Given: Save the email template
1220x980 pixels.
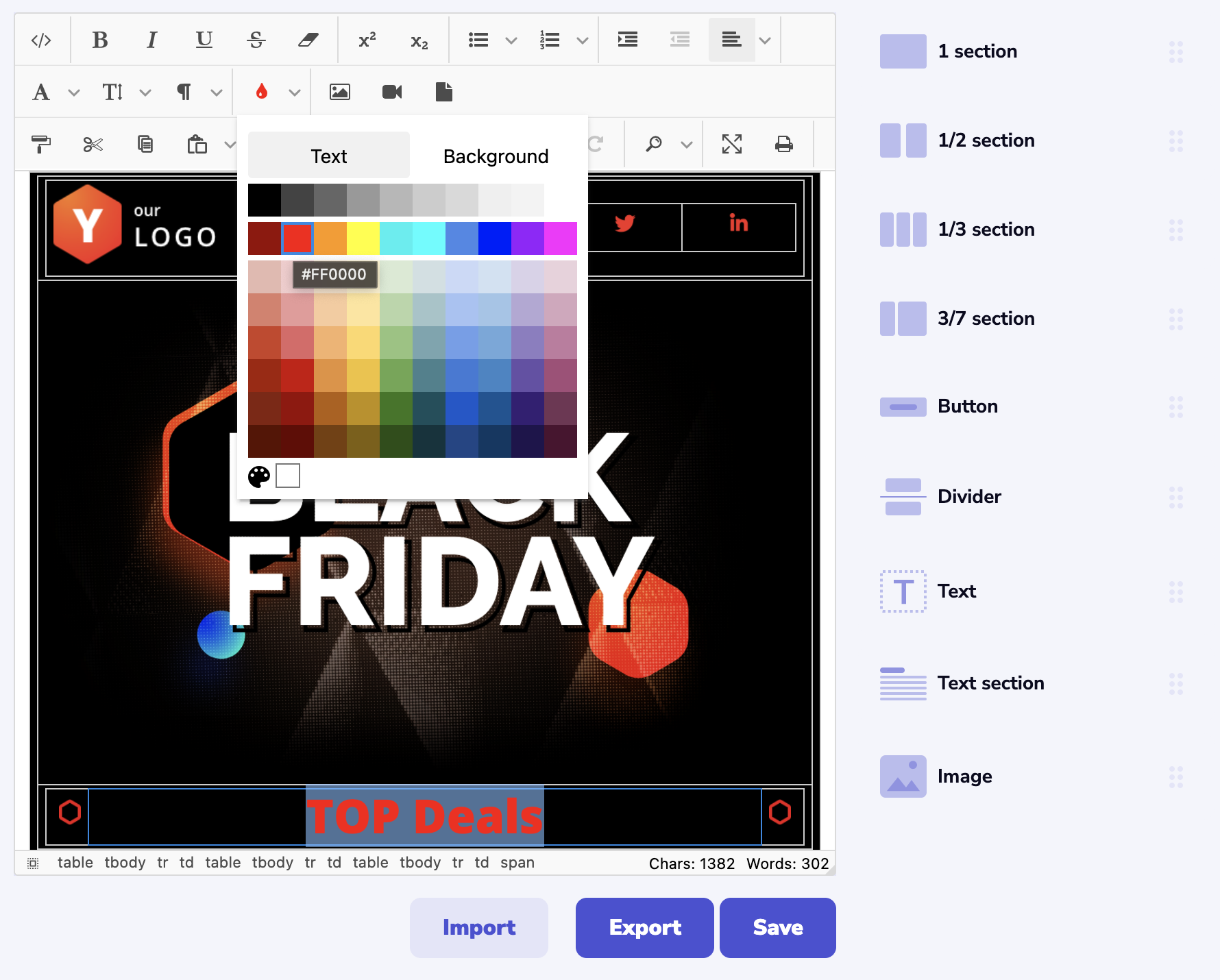Looking at the screenshot, I should click(x=778, y=928).
